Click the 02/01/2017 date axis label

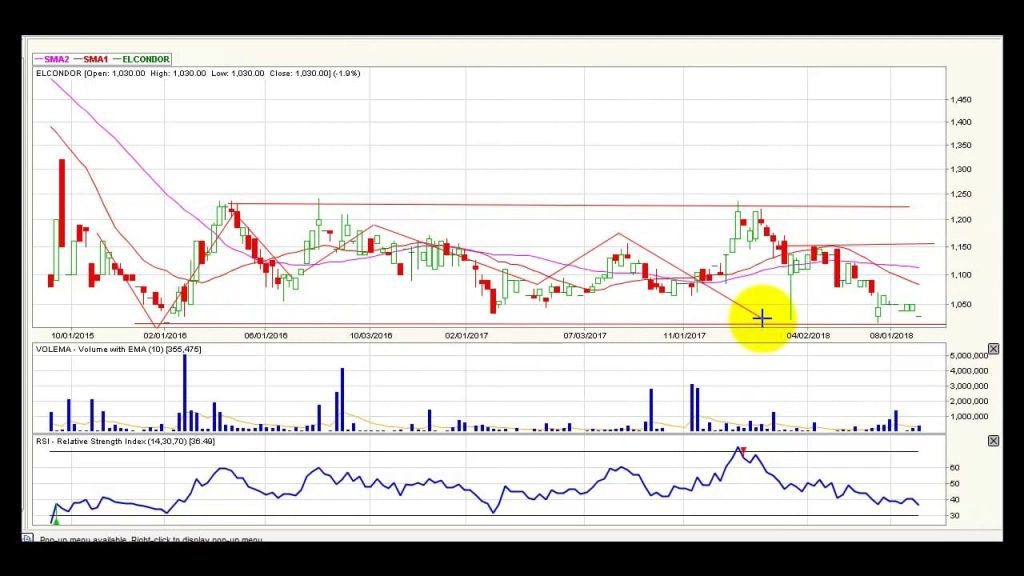[466, 336]
